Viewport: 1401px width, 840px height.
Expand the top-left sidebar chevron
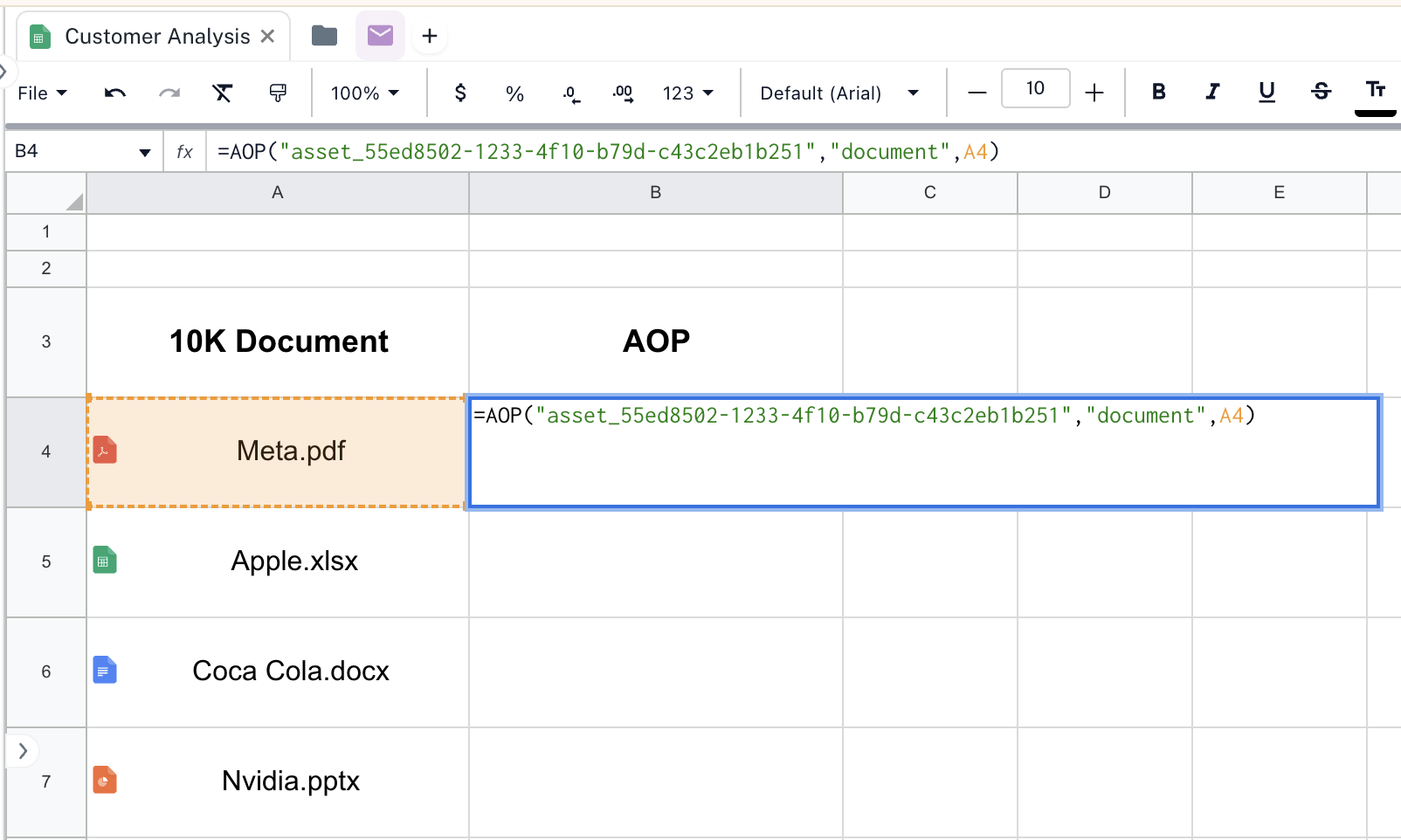pyautogui.click(x=3, y=72)
